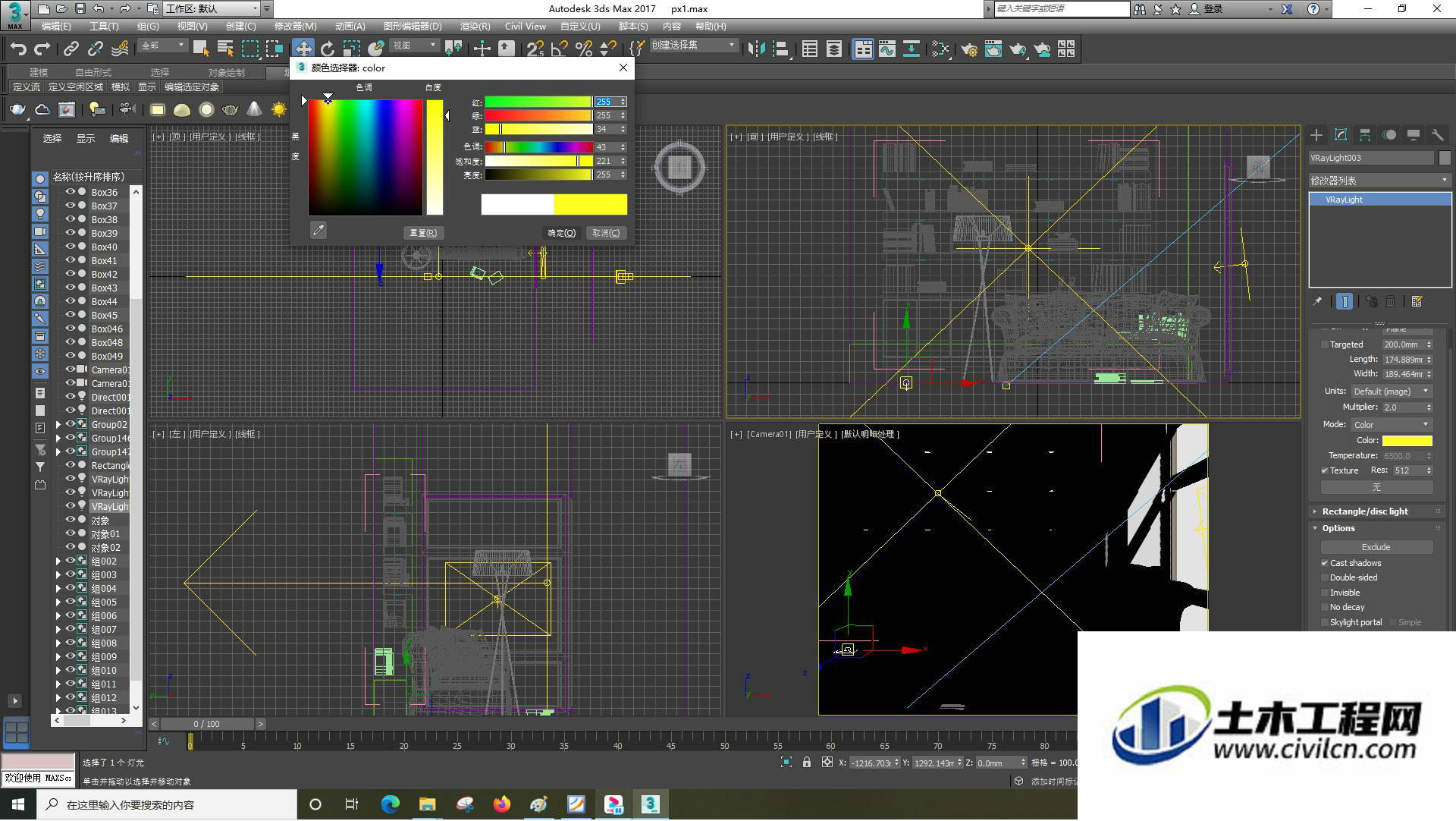The image size is (1456, 821).
Task: Click the Mirror tool icon
Action: pyautogui.click(x=756, y=49)
